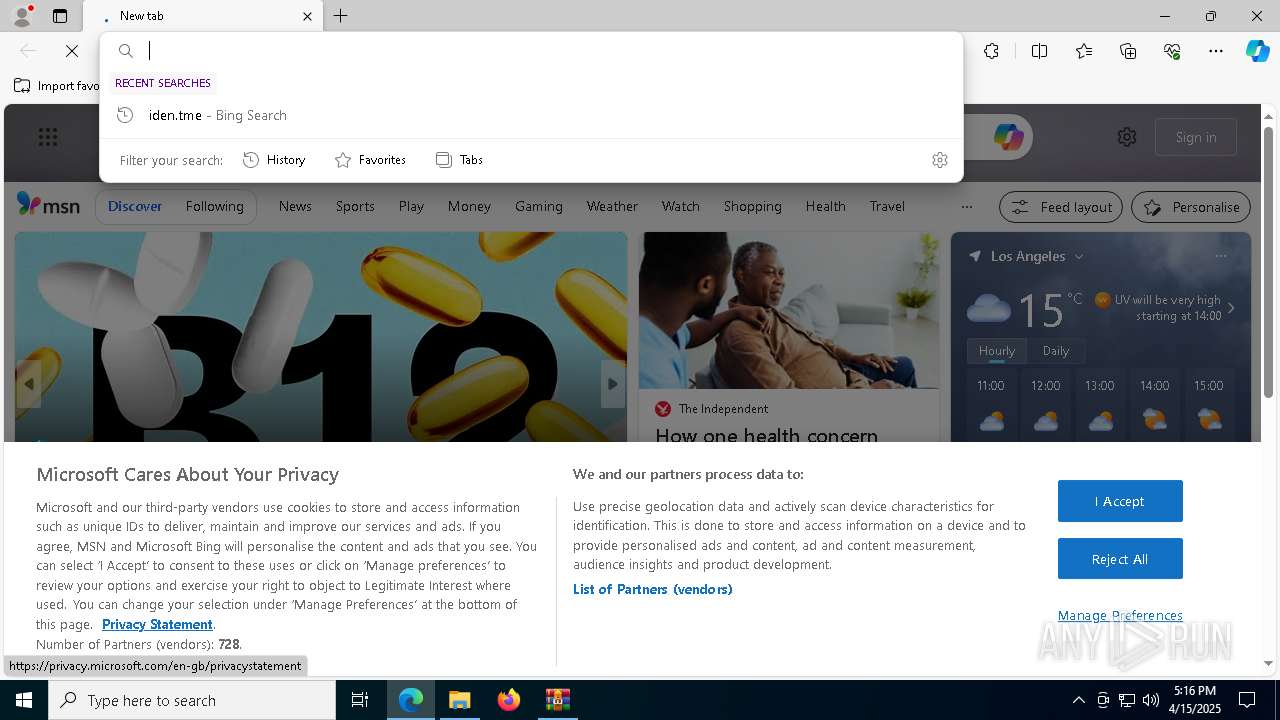The width and height of the screenshot is (1280, 720).
Task: Open the Shopping category
Action: [x=752, y=206]
